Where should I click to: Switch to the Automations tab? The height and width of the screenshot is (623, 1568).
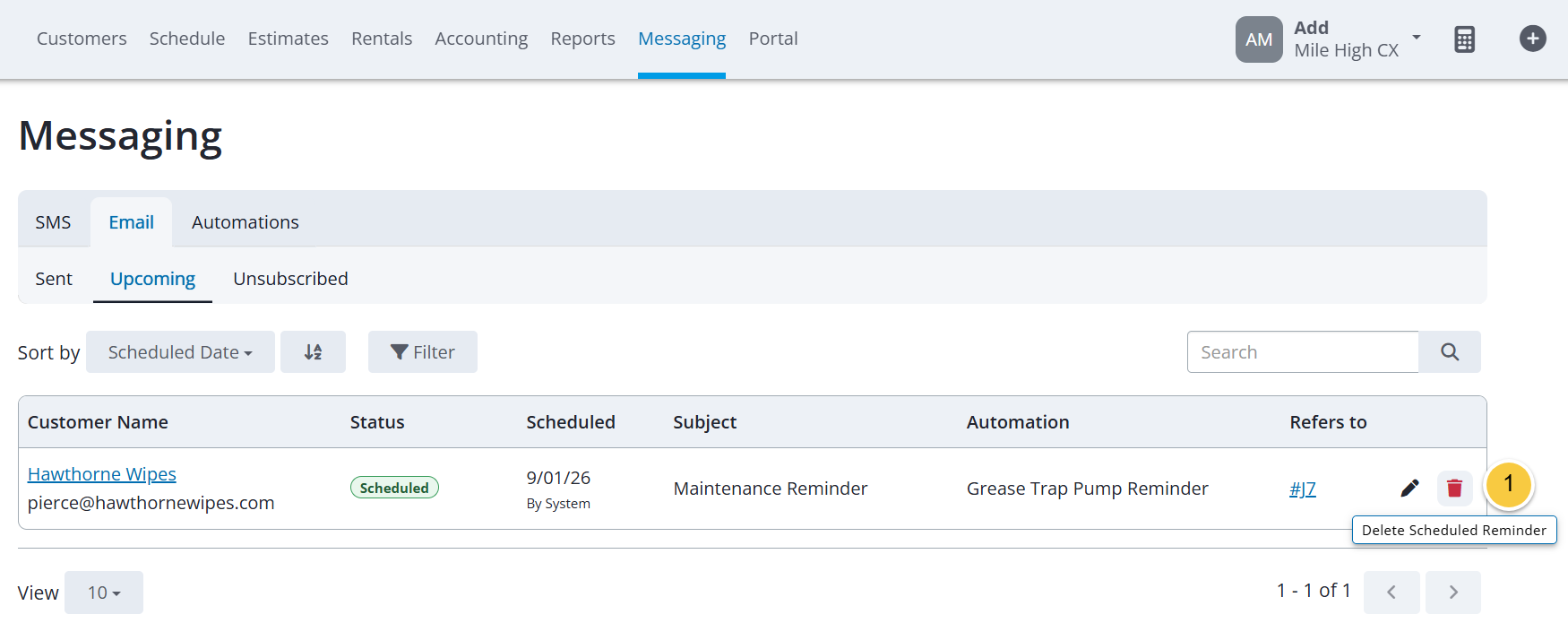[x=246, y=222]
